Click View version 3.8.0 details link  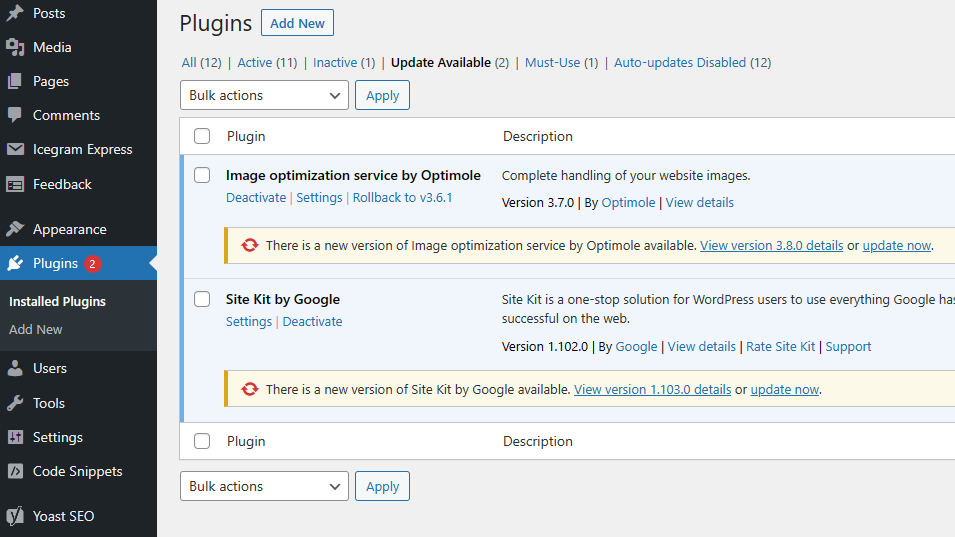772,245
